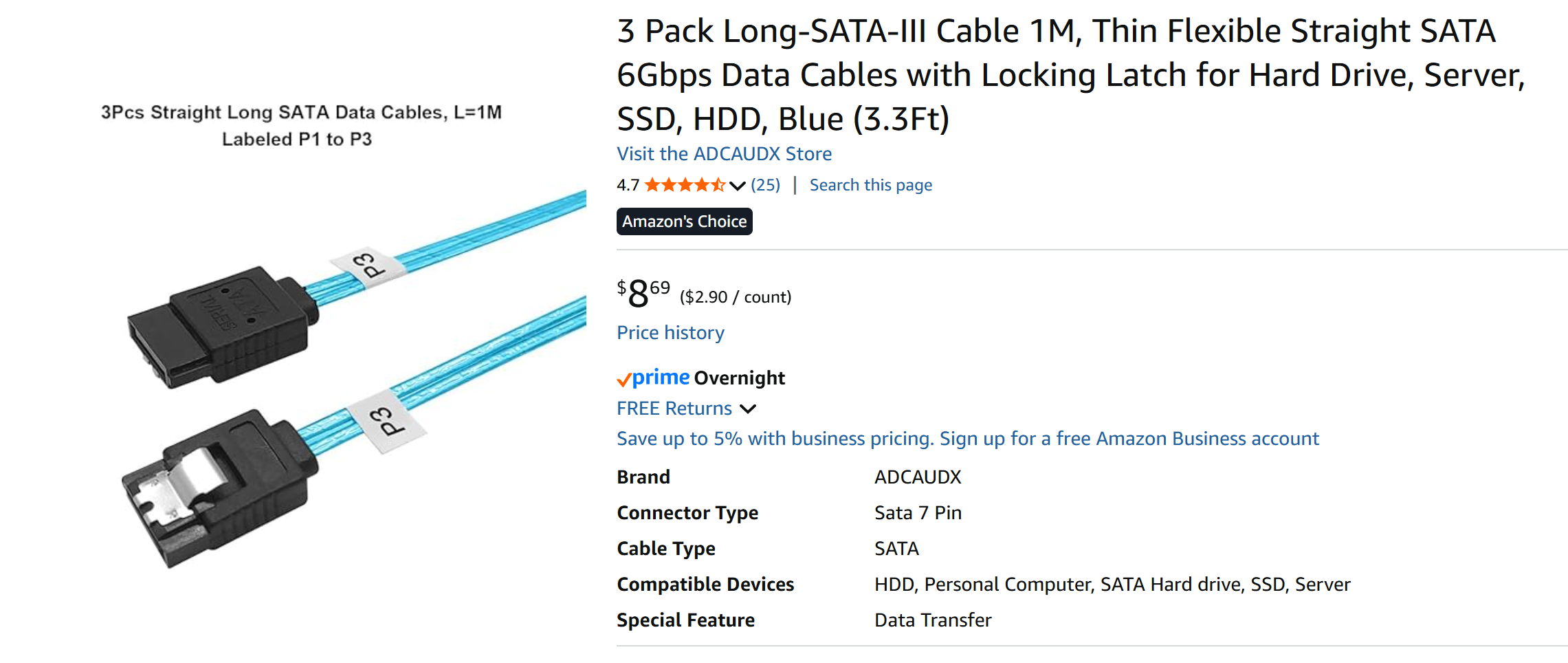Click the FREE Returns text link
Viewport: 1568px width, 663px height.
(x=674, y=409)
